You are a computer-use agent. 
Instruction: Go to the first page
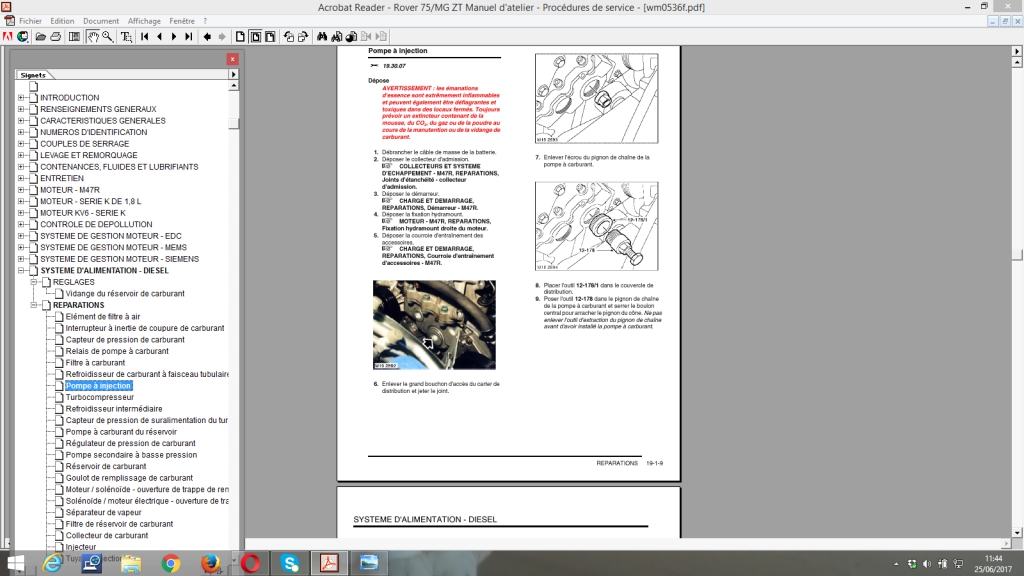[144, 37]
